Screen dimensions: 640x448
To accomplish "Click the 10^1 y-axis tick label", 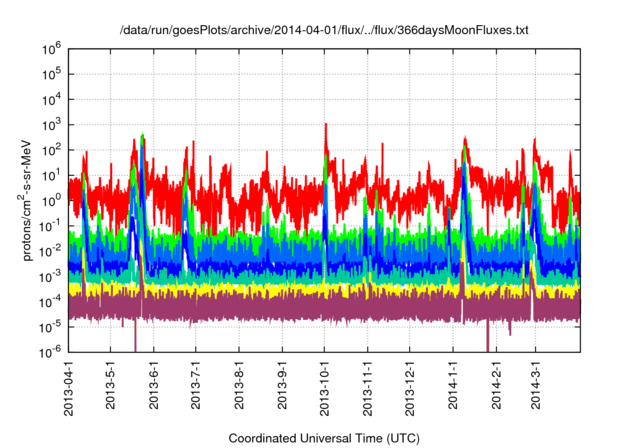I will (51, 176).
